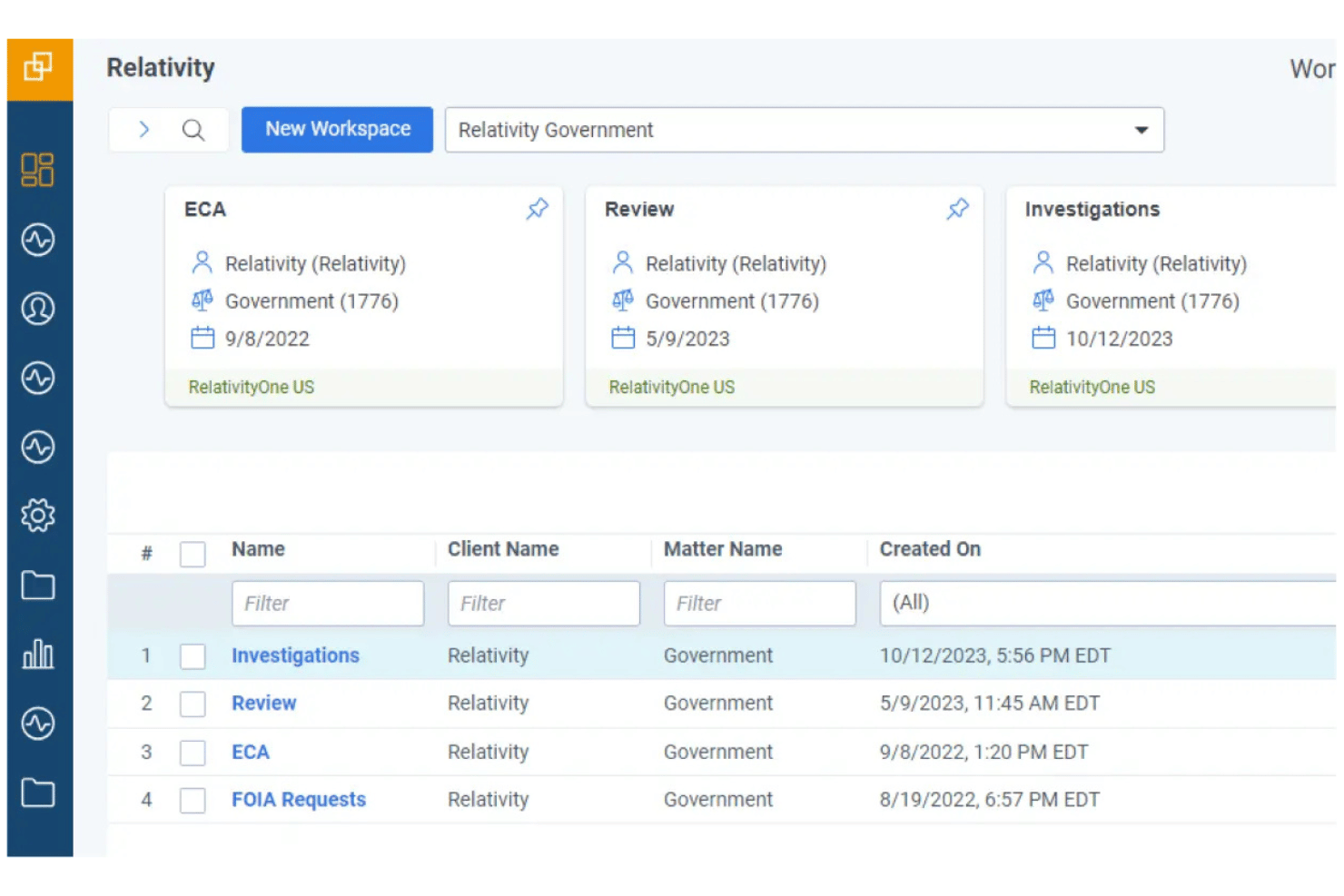This screenshot has width=1344, height=896.
Task: Focus the Matter Name filter field
Action: [x=760, y=603]
